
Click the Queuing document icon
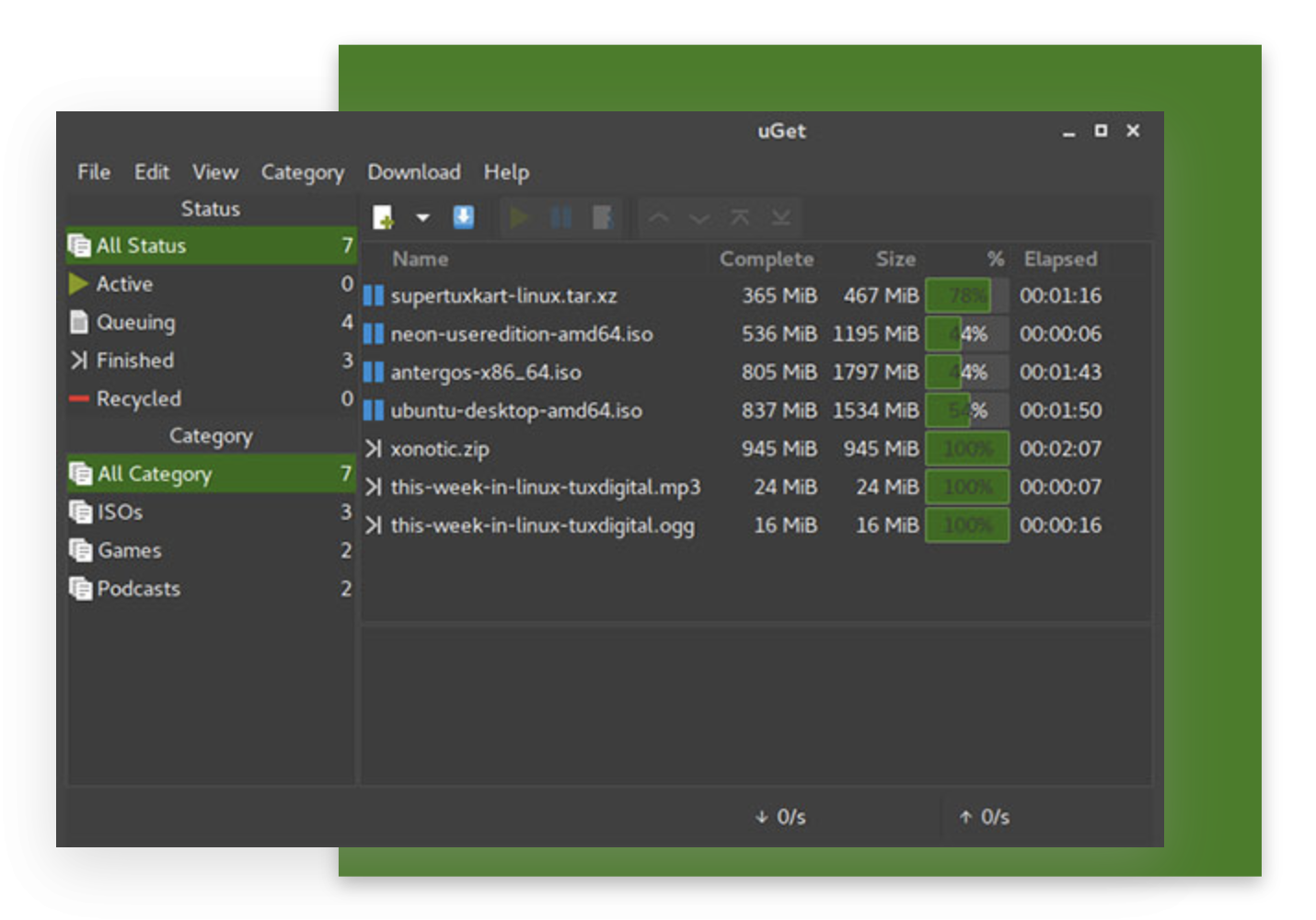[78, 322]
